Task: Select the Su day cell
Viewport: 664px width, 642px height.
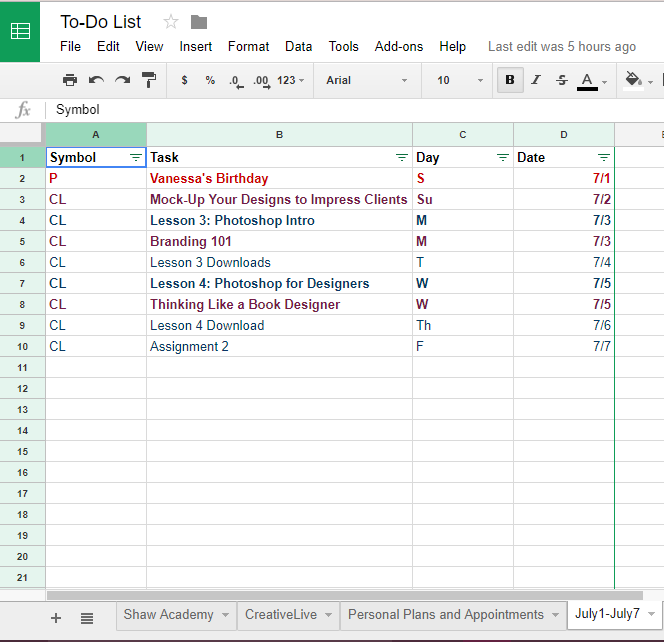Action: pos(463,199)
